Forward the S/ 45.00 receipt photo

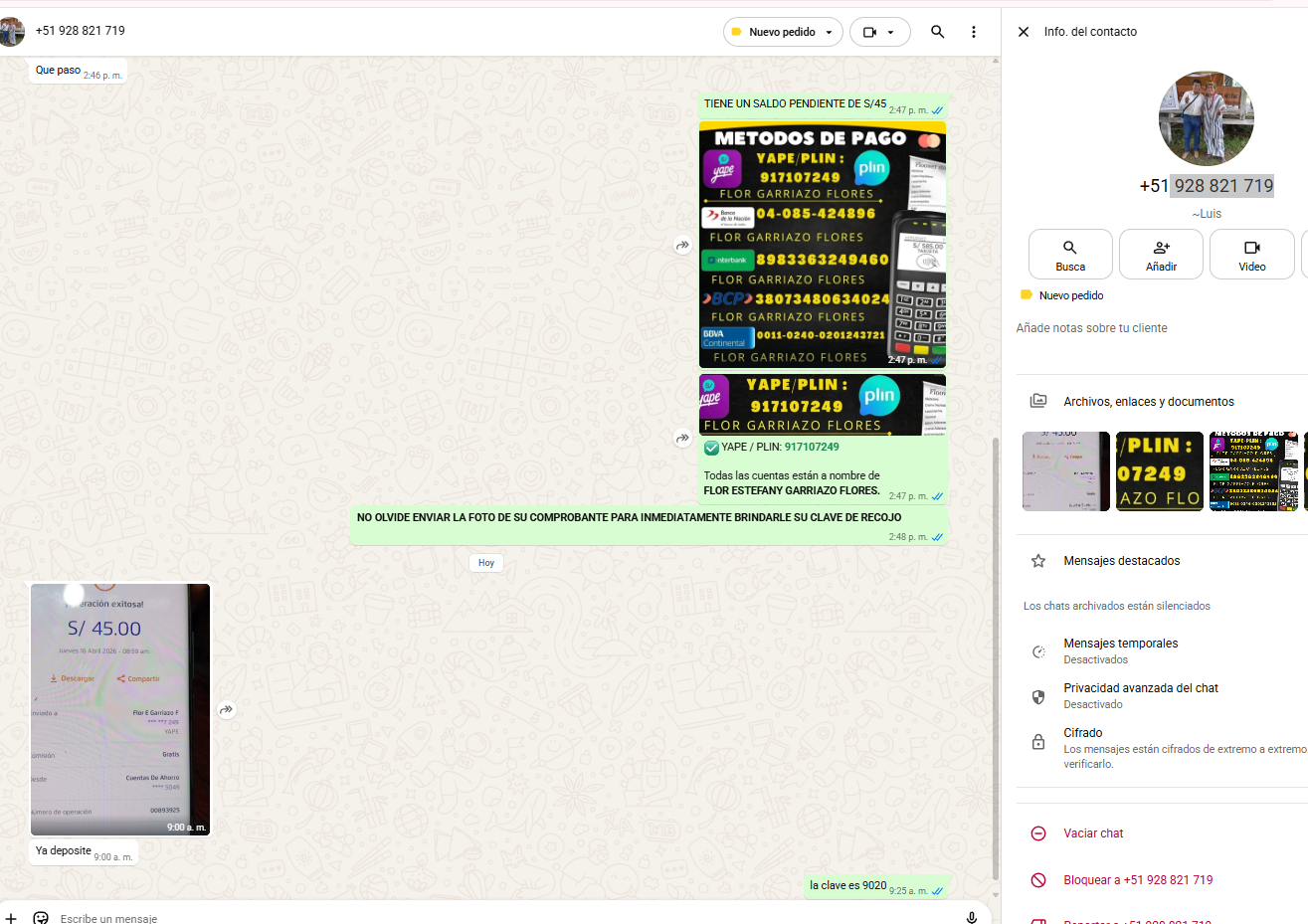227,709
